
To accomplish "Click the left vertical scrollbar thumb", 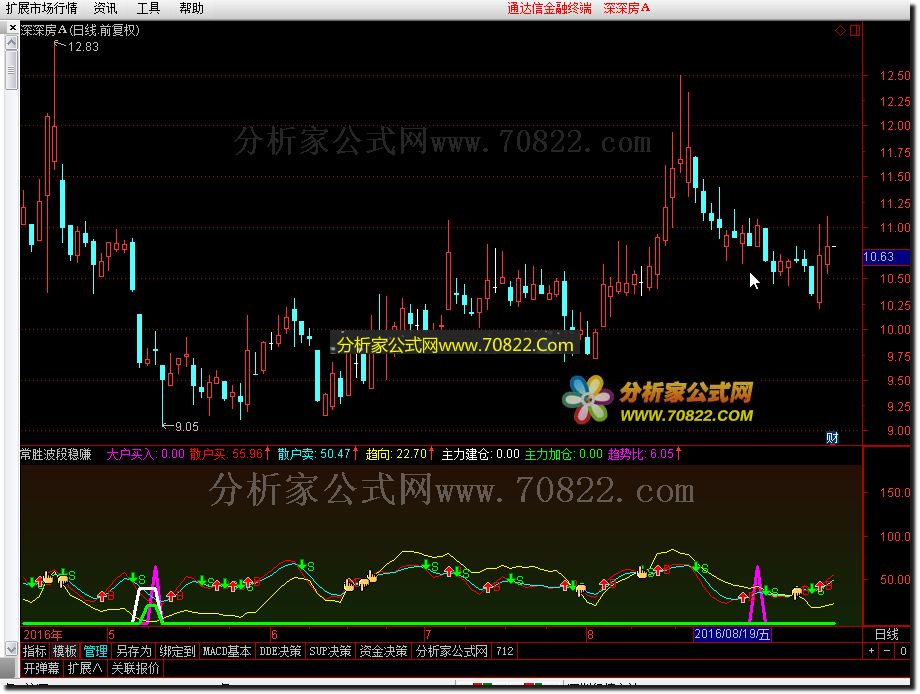I will point(11,70).
